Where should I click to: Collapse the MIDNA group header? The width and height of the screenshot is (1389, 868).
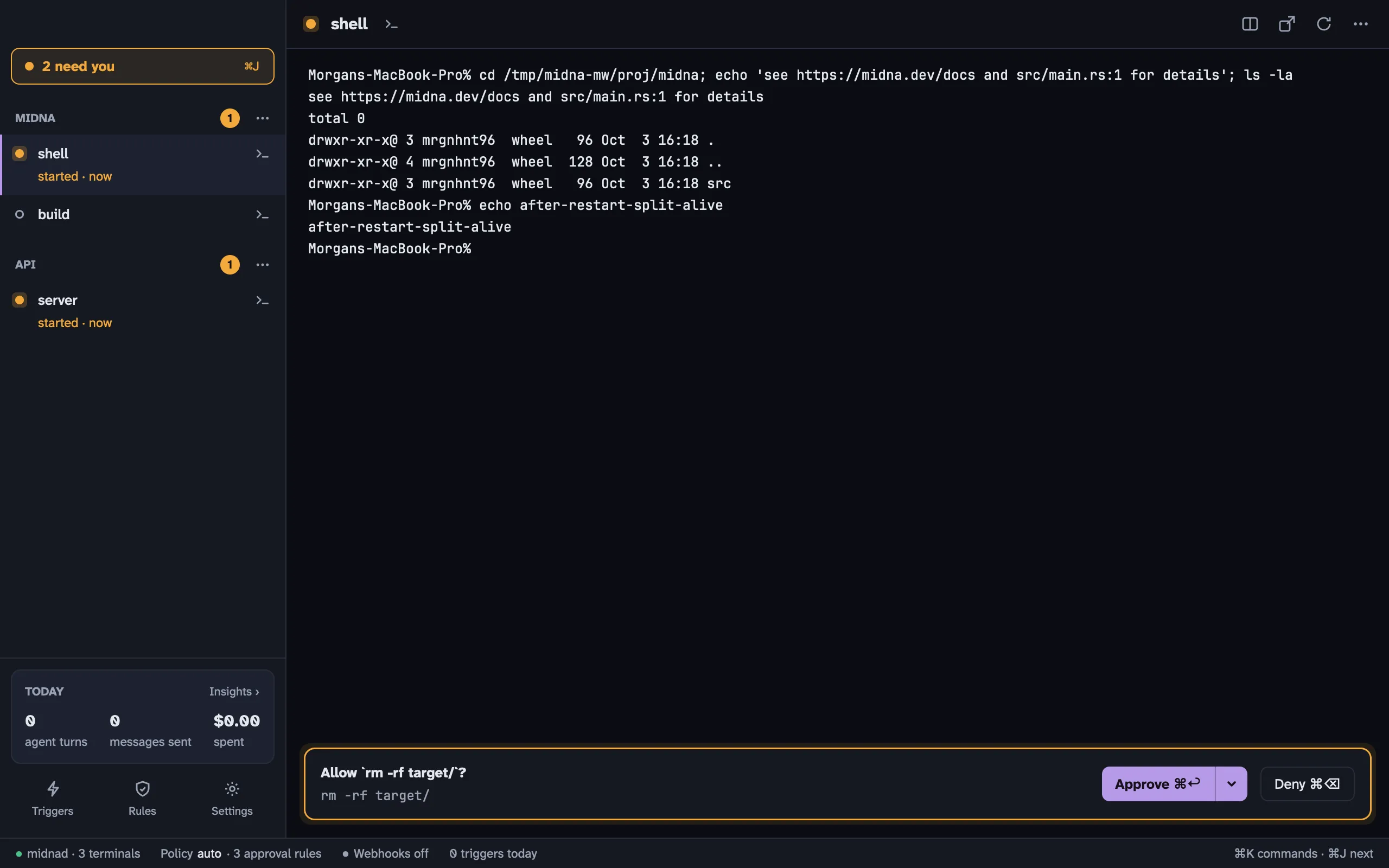tap(36, 118)
